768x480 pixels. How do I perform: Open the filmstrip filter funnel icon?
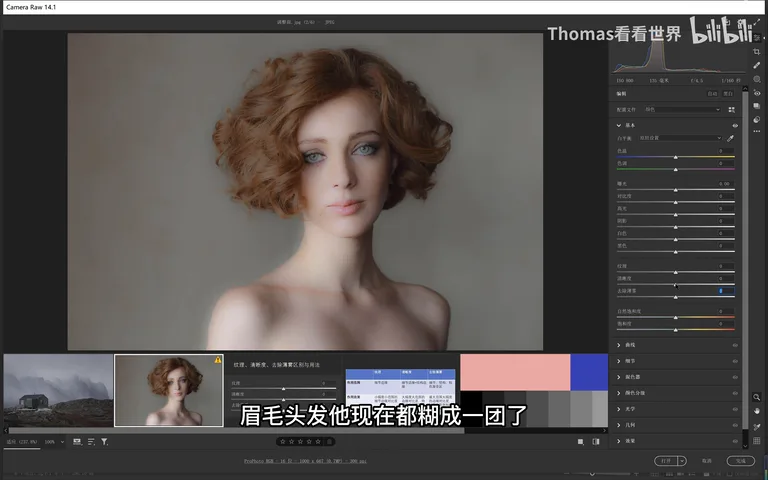click(104, 442)
